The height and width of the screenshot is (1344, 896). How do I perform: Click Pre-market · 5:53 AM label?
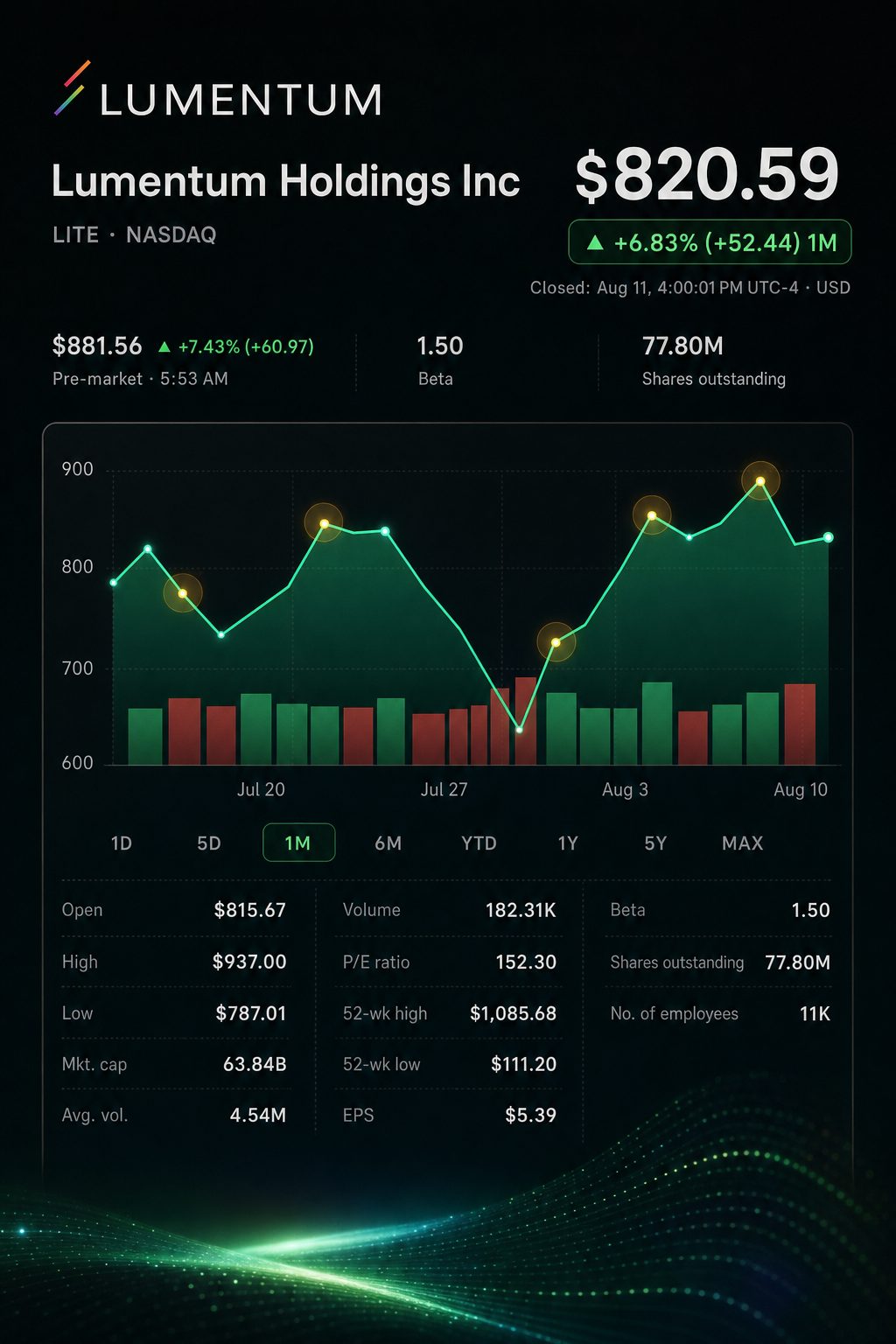(x=140, y=379)
